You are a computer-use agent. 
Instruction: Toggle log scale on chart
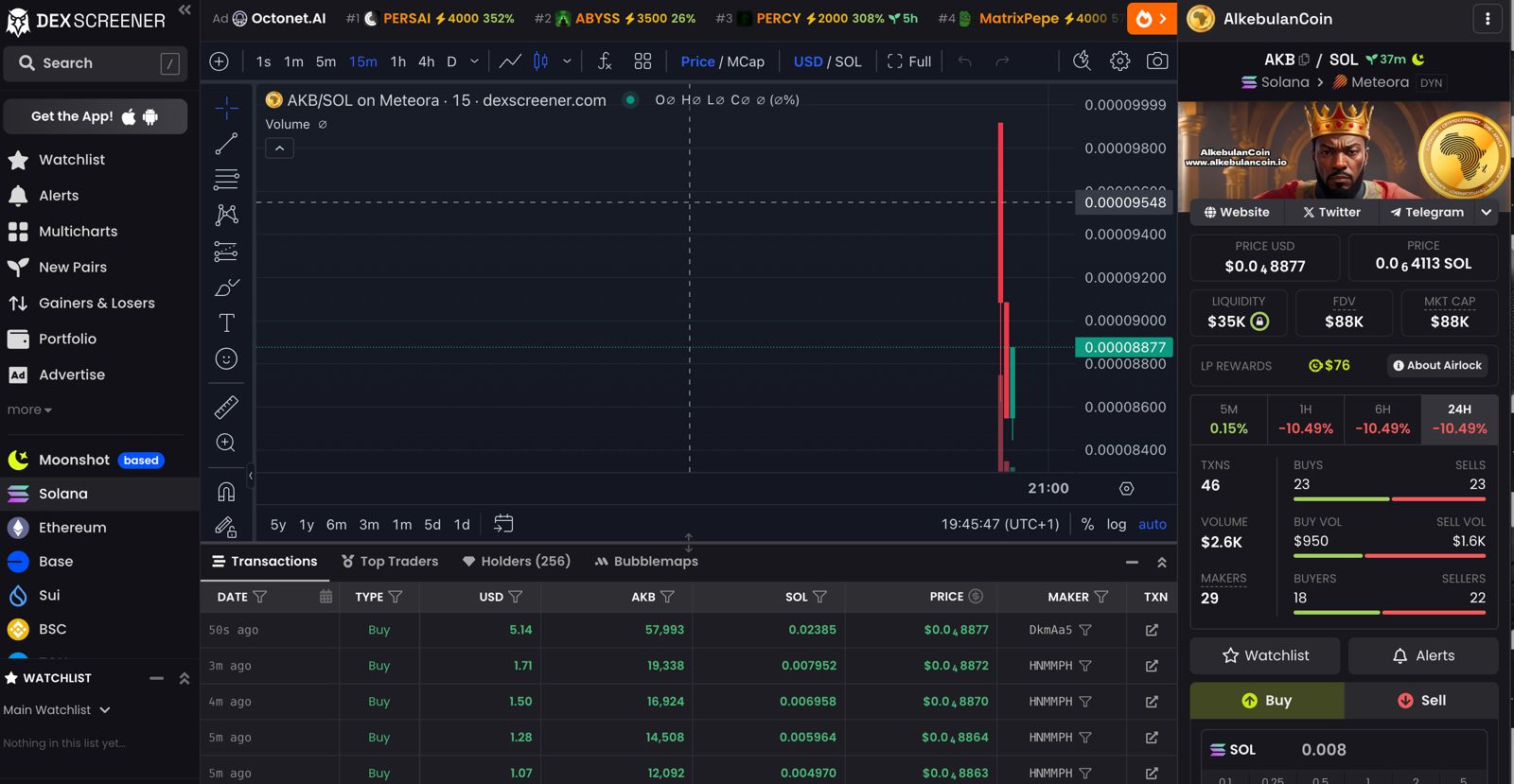point(1117,524)
